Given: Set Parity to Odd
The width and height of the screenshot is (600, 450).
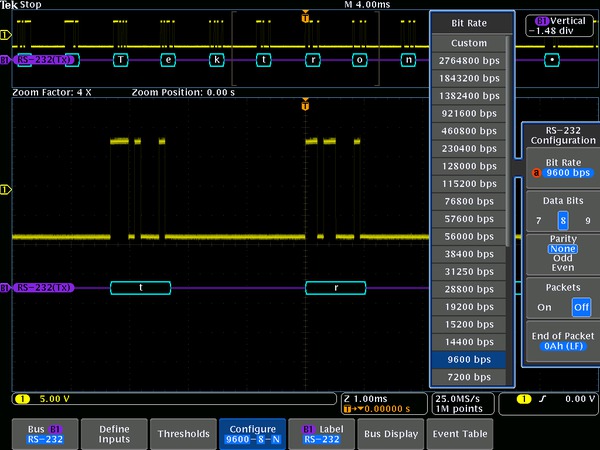Looking at the screenshot, I should pyautogui.click(x=563, y=258).
